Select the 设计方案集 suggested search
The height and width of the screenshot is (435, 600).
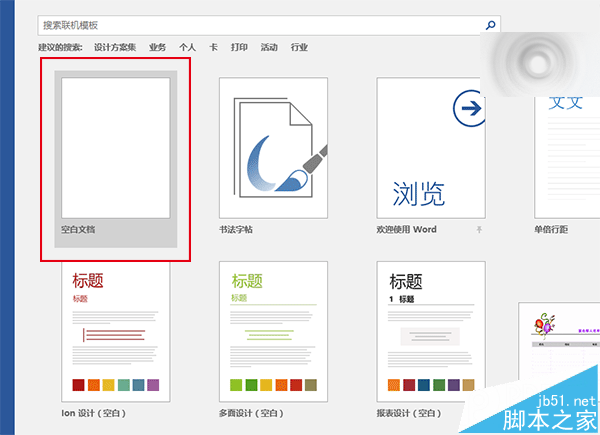[115, 47]
